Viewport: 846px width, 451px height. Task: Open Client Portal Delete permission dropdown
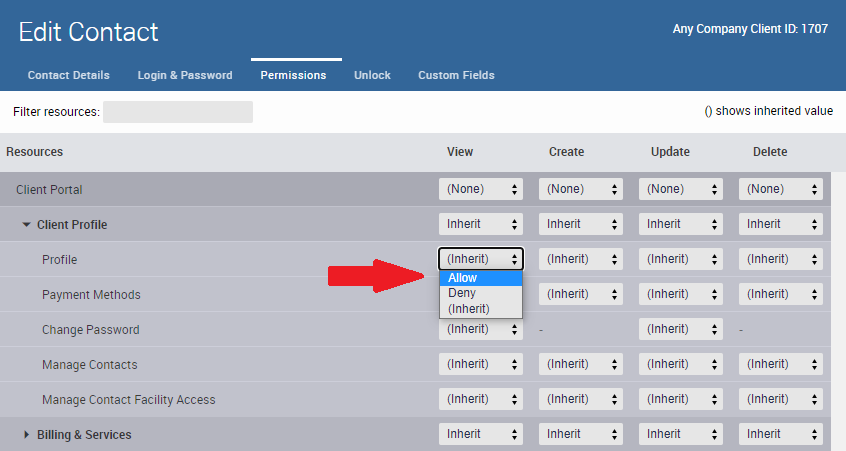point(781,189)
